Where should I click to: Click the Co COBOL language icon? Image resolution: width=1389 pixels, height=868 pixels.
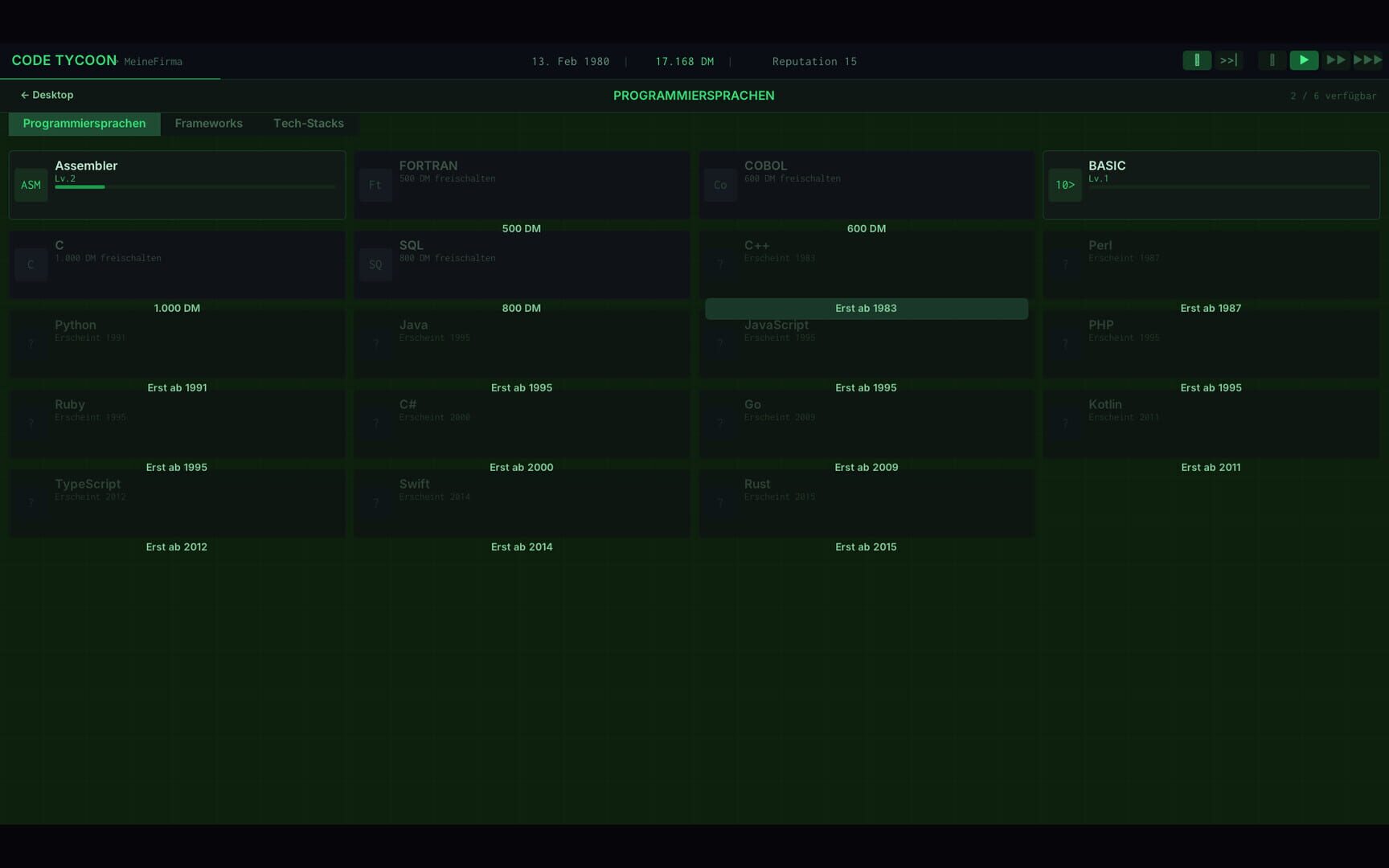(719, 184)
